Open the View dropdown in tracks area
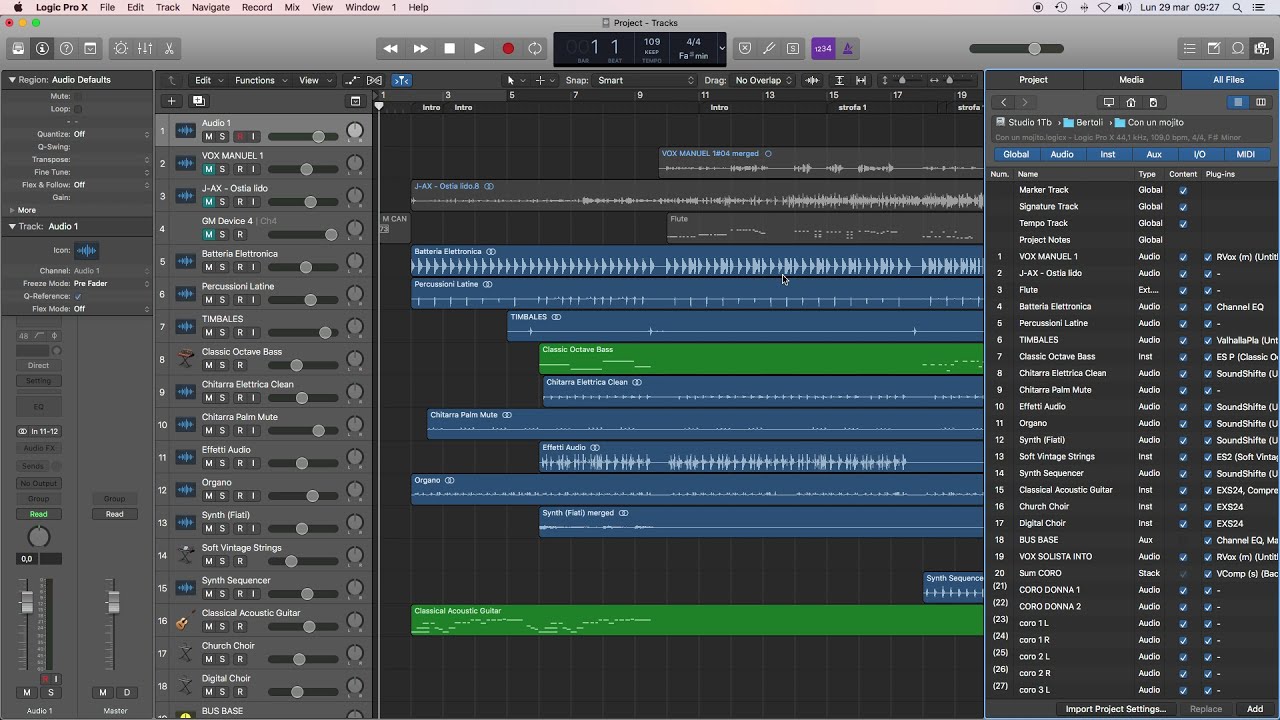The image size is (1280, 720). (x=314, y=80)
